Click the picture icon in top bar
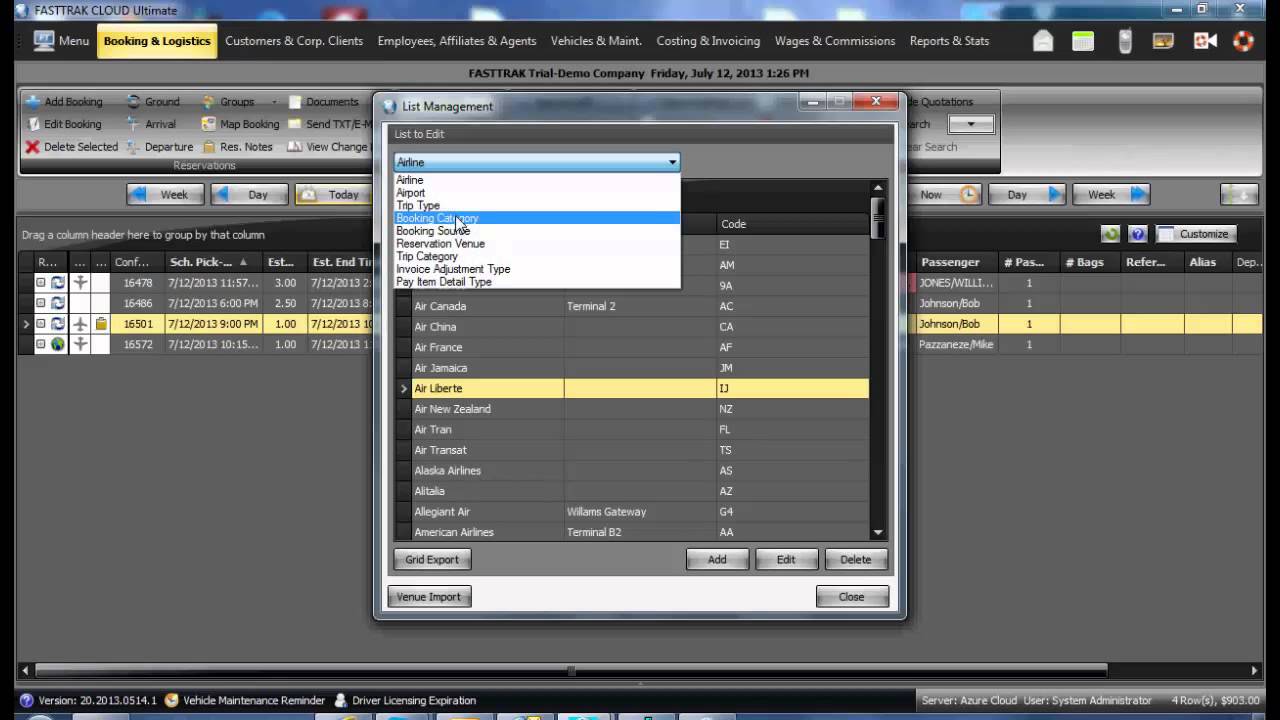The width and height of the screenshot is (1280, 720). click(x=1163, y=41)
